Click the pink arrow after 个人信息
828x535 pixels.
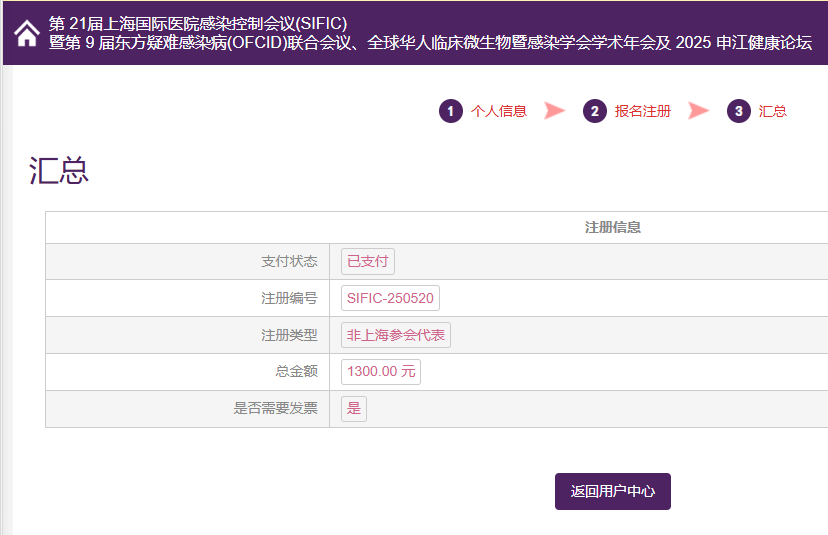[555, 111]
